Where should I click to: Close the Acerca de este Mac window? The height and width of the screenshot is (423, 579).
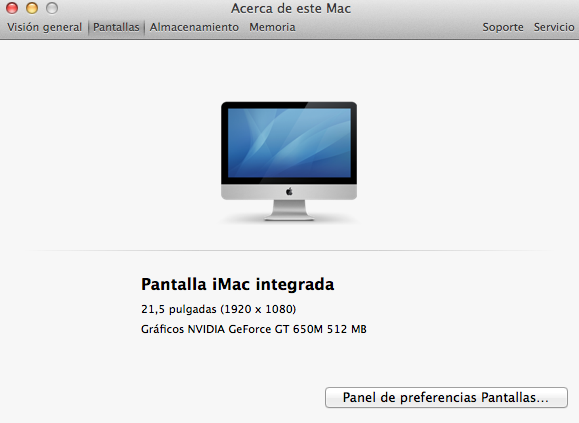pyautogui.click(x=12, y=8)
